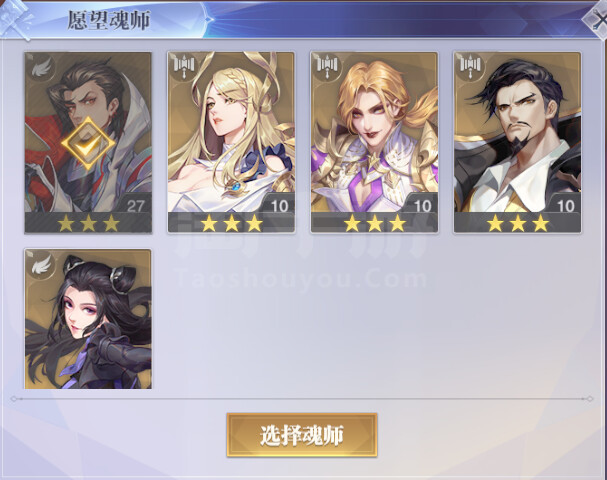Image resolution: width=607 pixels, height=480 pixels.
Task: Select the blonde braided woman hero card
Action: pos(231,142)
